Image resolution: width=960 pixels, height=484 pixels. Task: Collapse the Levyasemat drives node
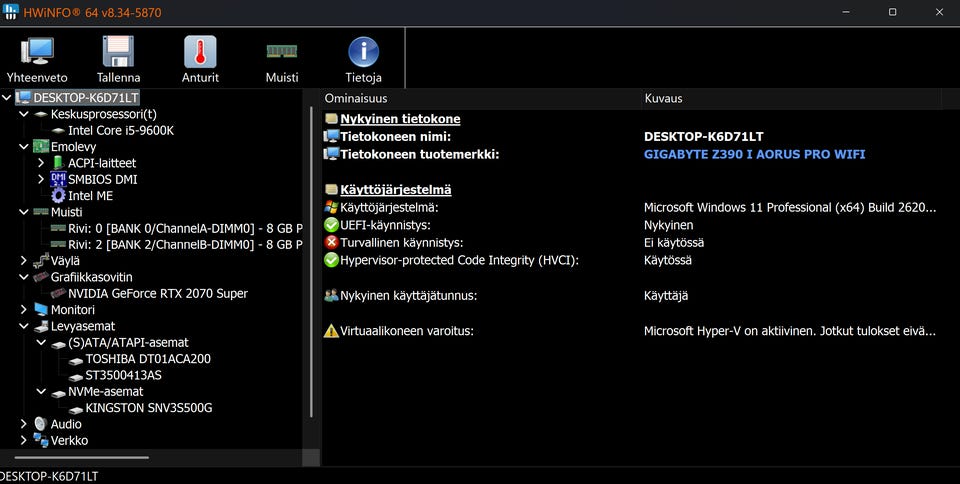tap(23, 326)
